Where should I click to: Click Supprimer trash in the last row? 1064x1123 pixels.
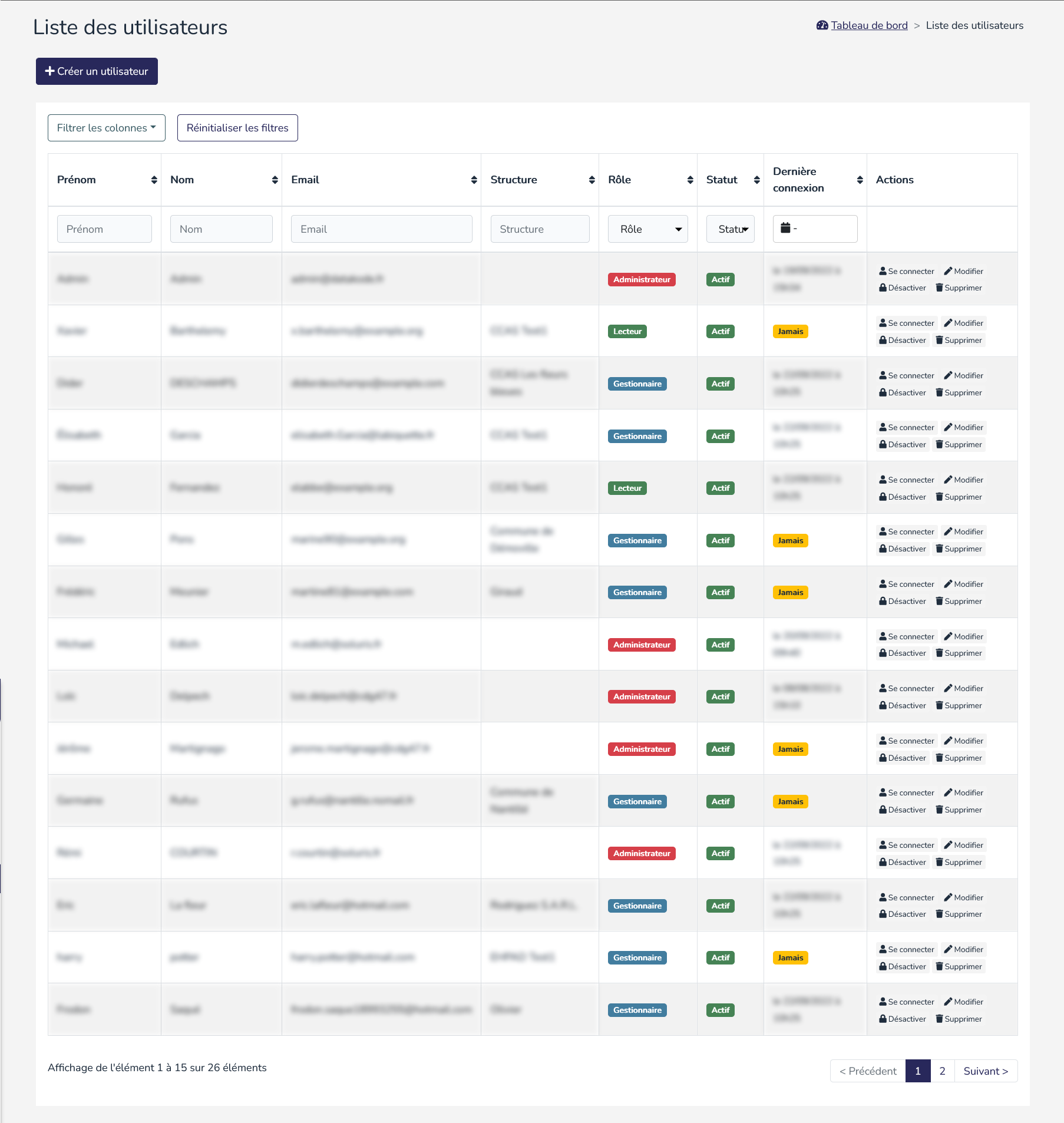(x=940, y=1019)
